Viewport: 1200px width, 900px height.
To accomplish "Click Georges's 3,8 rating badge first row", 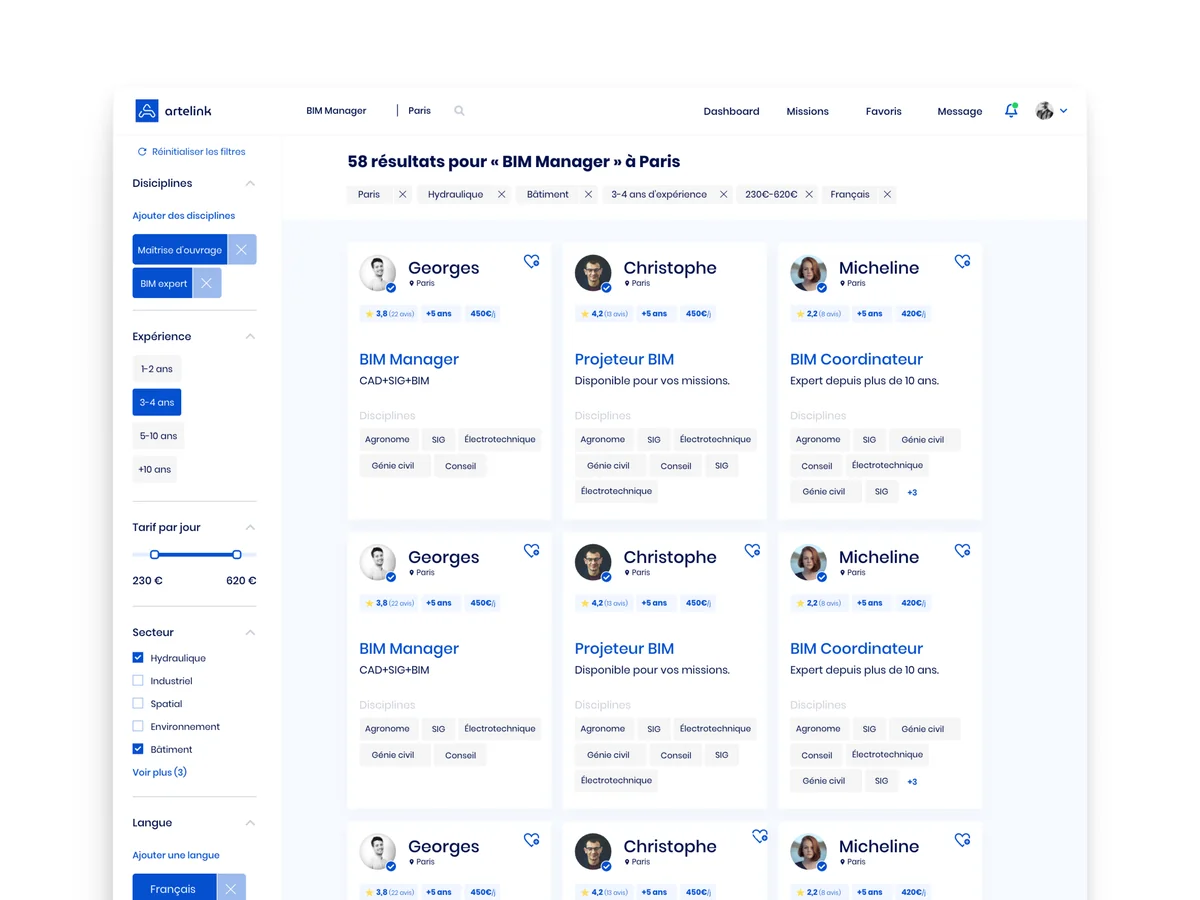I will point(389,313).
